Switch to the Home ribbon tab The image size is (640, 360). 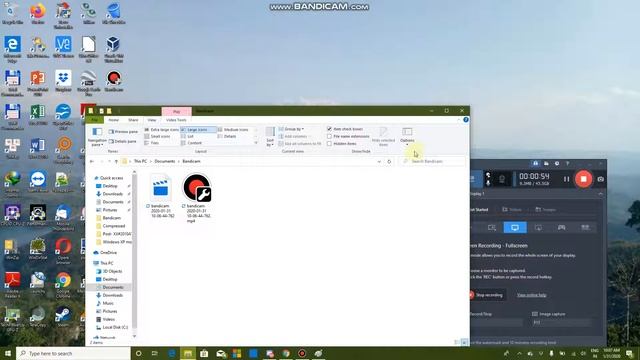pos(113,120)
